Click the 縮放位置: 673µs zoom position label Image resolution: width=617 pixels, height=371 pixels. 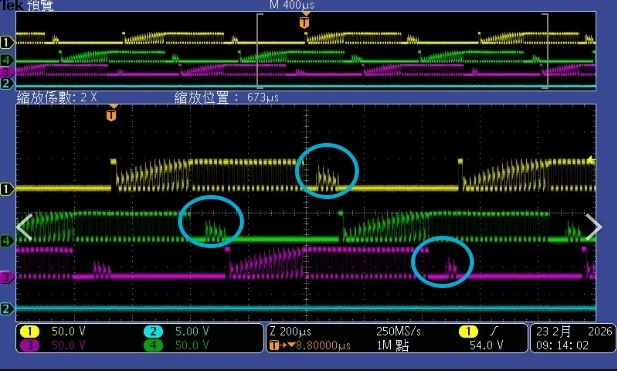point(227,98)
